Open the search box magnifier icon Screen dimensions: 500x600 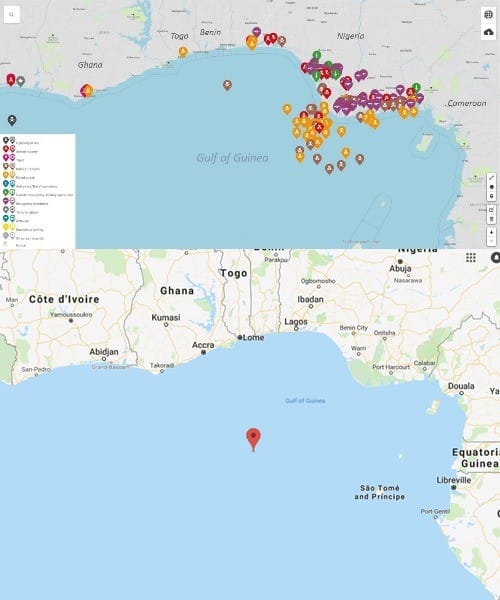coord(11,15)
